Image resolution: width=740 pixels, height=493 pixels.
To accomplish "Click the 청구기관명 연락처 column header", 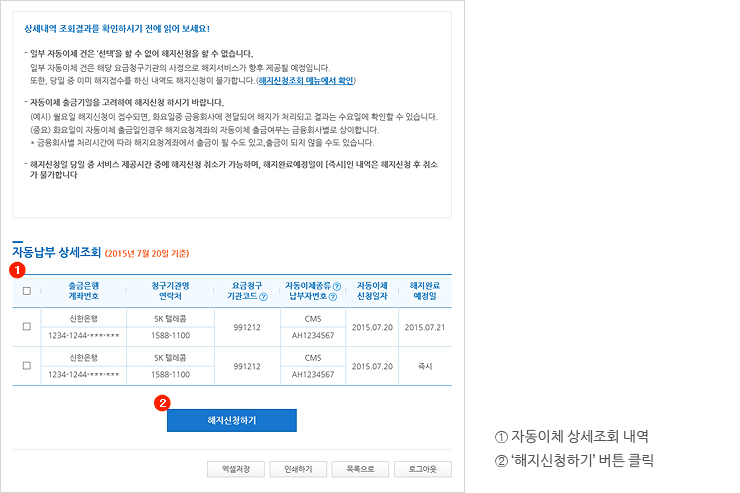I will (x=170, y=291).
